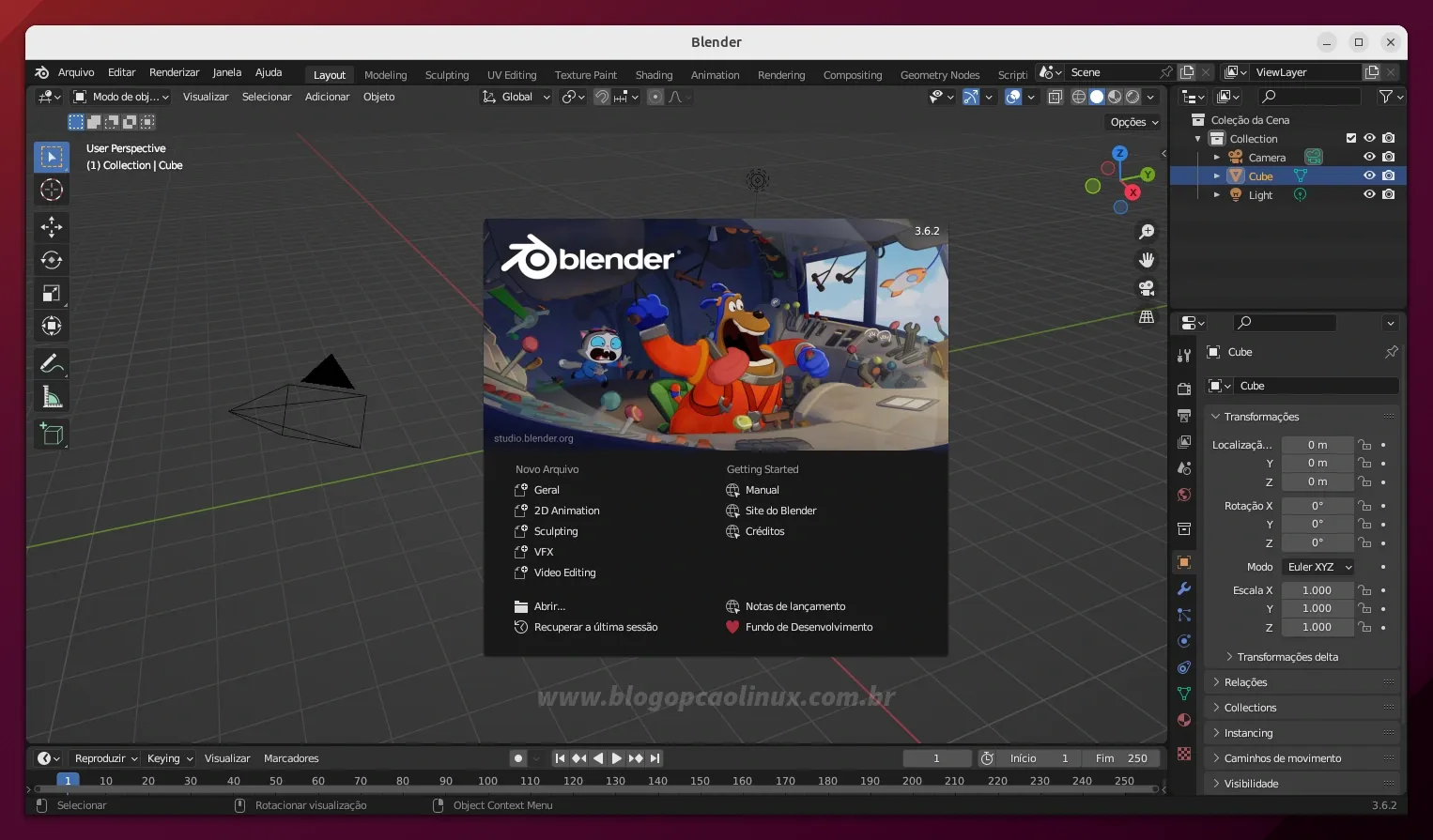Toggle snapping magnet
Viewport: 1433px width, 840px height.
(602, 97)
